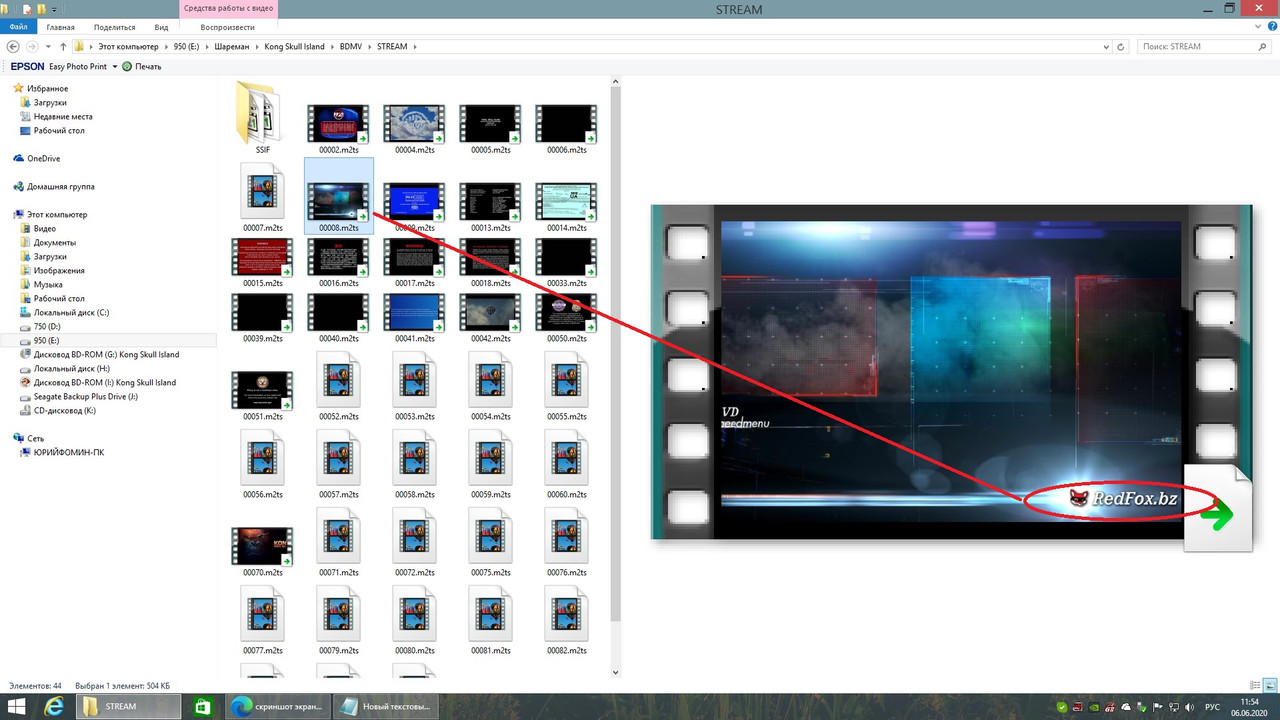Select file icon 00052.m2ts
Screen dimensions: 1280x720
pos(338,385)
